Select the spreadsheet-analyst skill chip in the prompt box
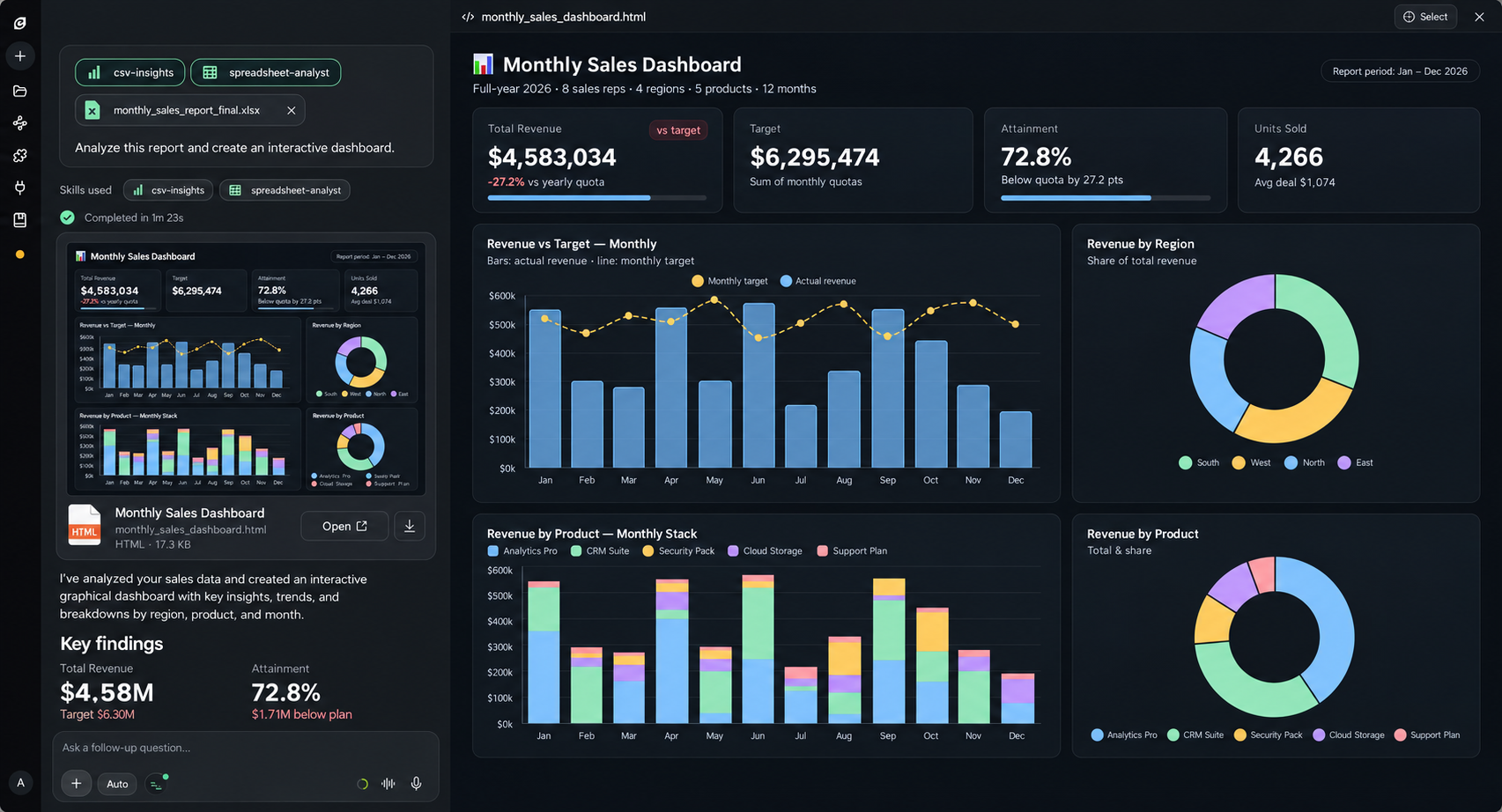1502x812 pixels. (x=266, y=72)
